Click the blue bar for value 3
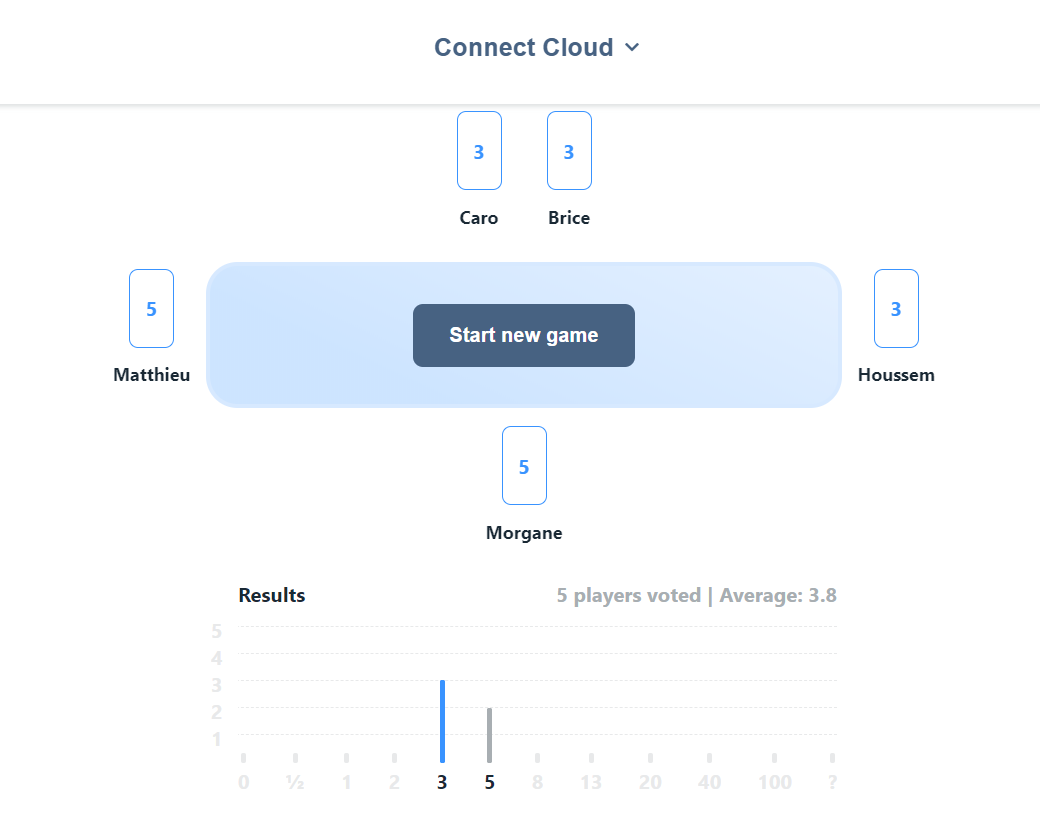 (442, 721)
